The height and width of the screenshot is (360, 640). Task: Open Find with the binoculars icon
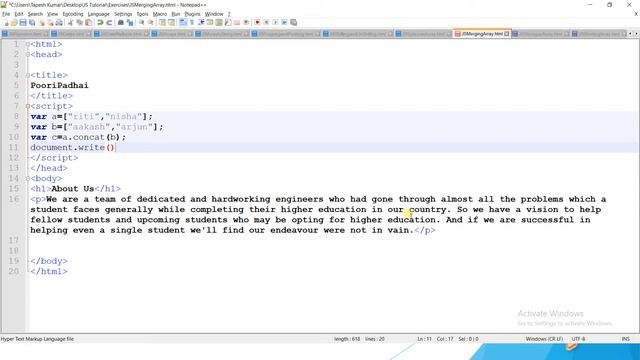click(121, 22)
